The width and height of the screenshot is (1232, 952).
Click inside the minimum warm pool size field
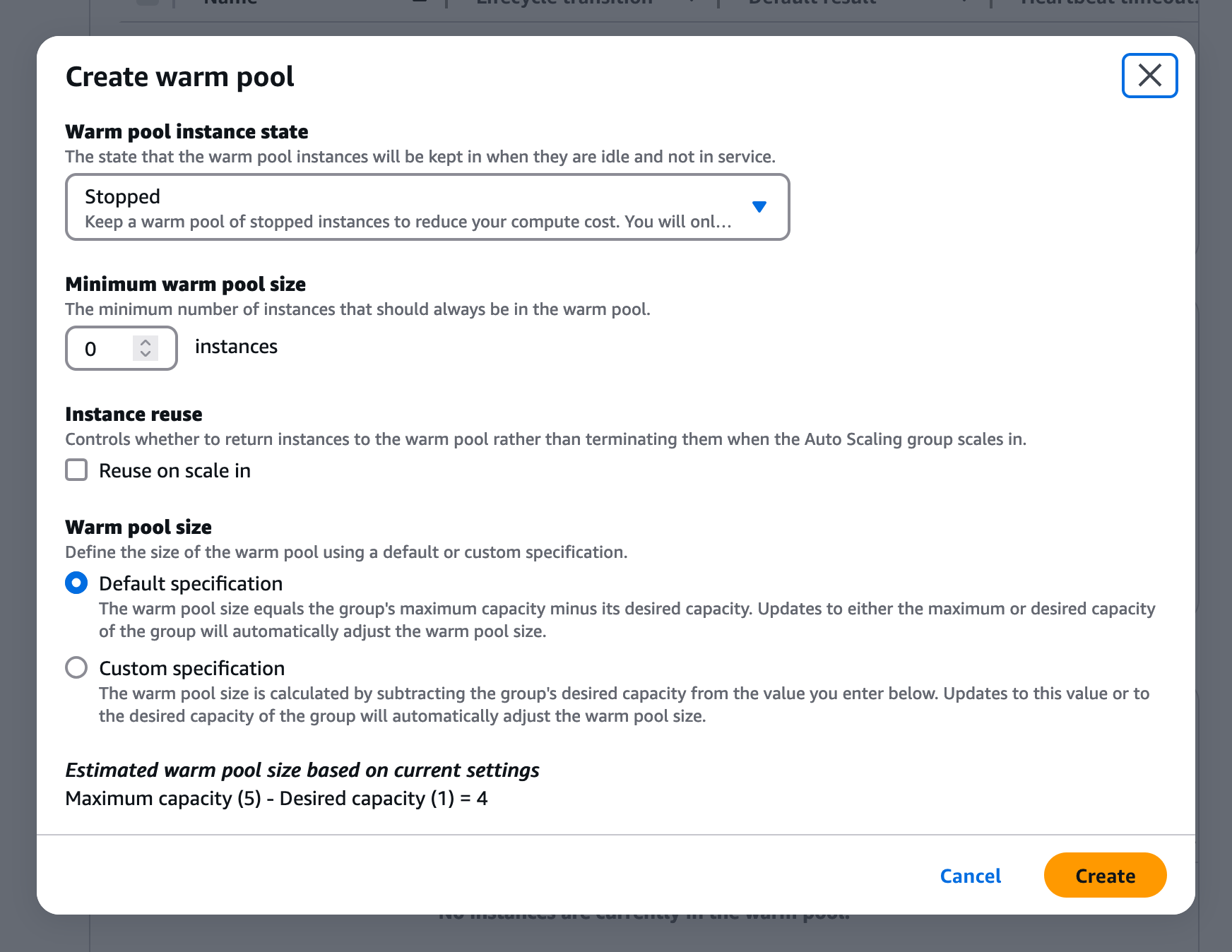pos(99,348)
